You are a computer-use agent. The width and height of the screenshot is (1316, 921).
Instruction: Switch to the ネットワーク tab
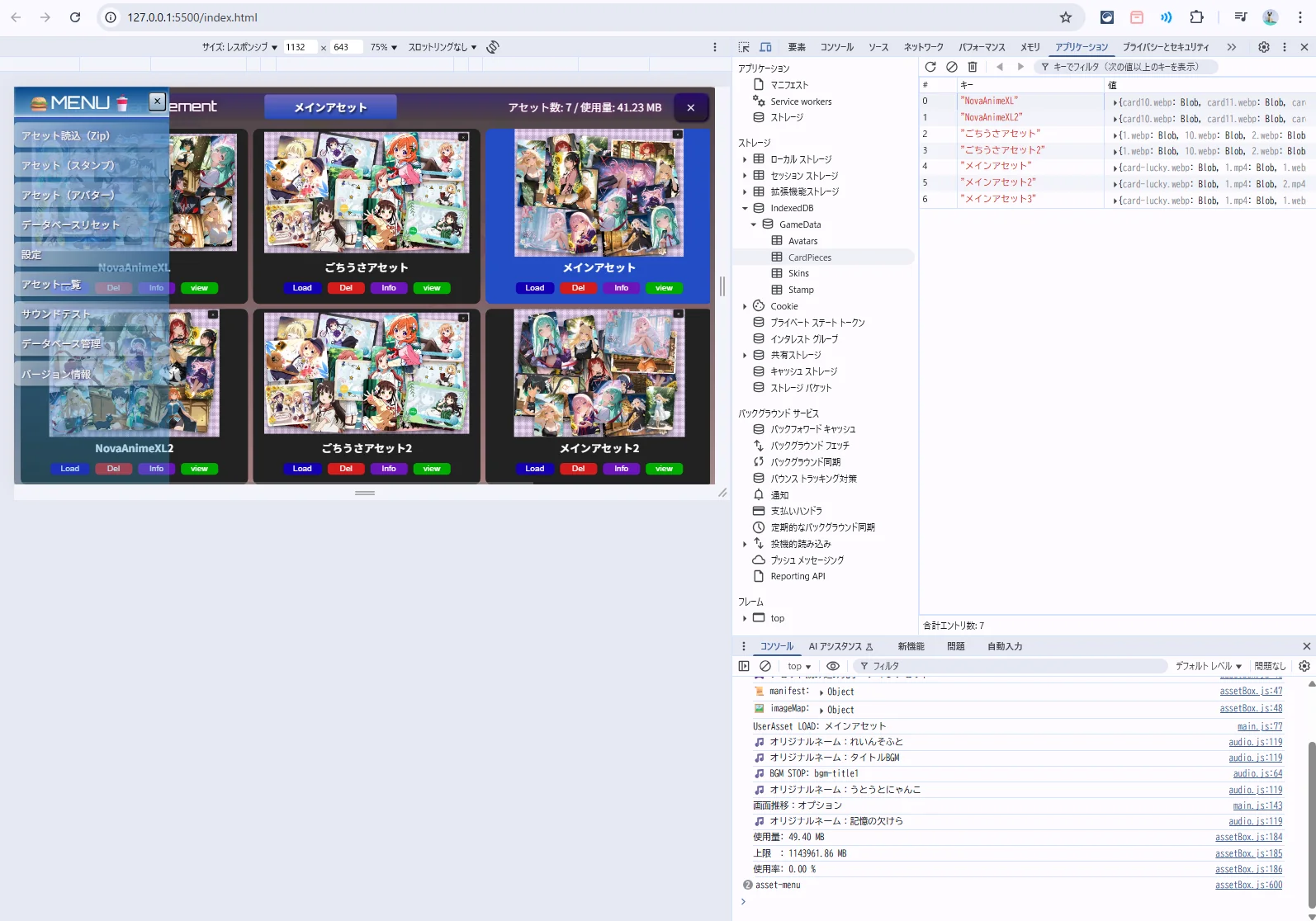(x=923, y=47)
